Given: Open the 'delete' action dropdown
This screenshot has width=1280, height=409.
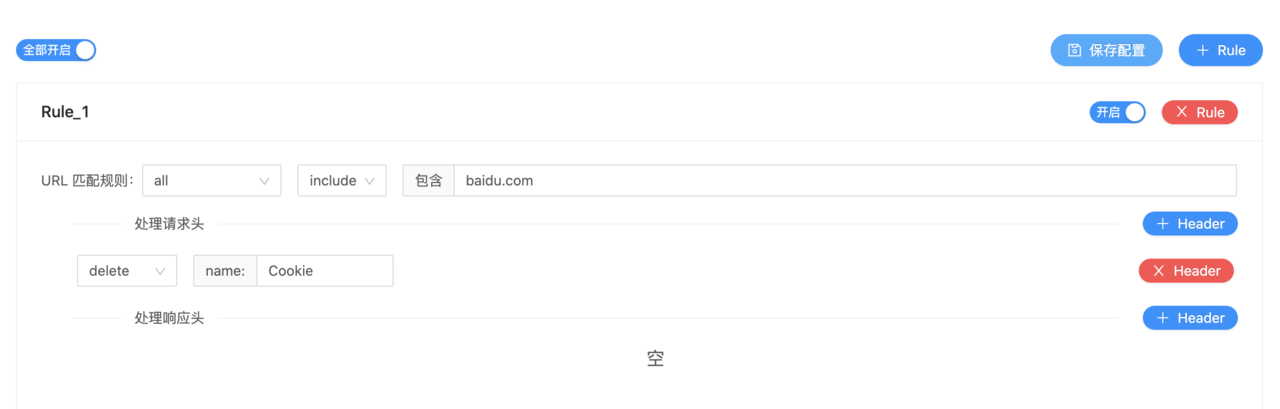Looking at the screenshot, I should (127, 271).
